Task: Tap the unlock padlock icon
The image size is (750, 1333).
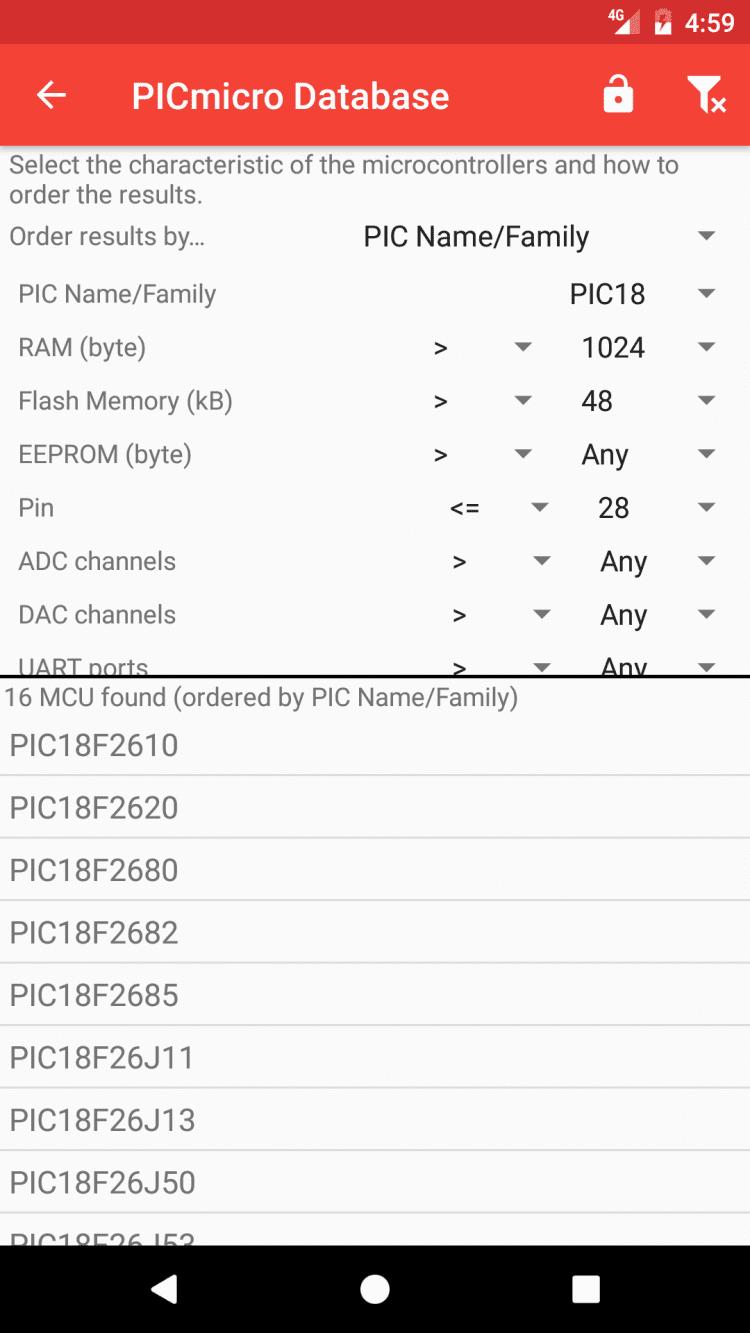Action: coord(618,96)
